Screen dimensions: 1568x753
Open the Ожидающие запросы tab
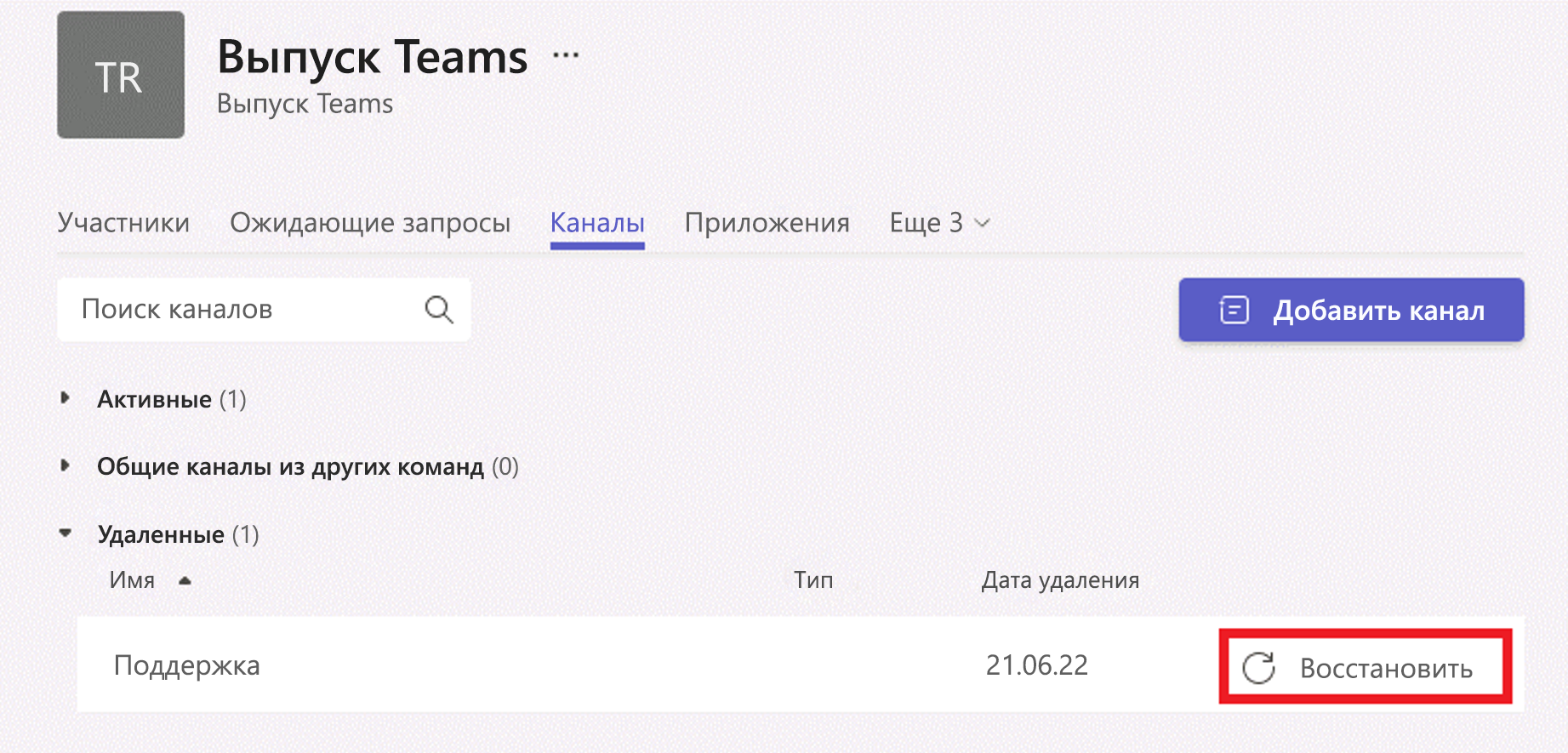(x=370, y=223)
